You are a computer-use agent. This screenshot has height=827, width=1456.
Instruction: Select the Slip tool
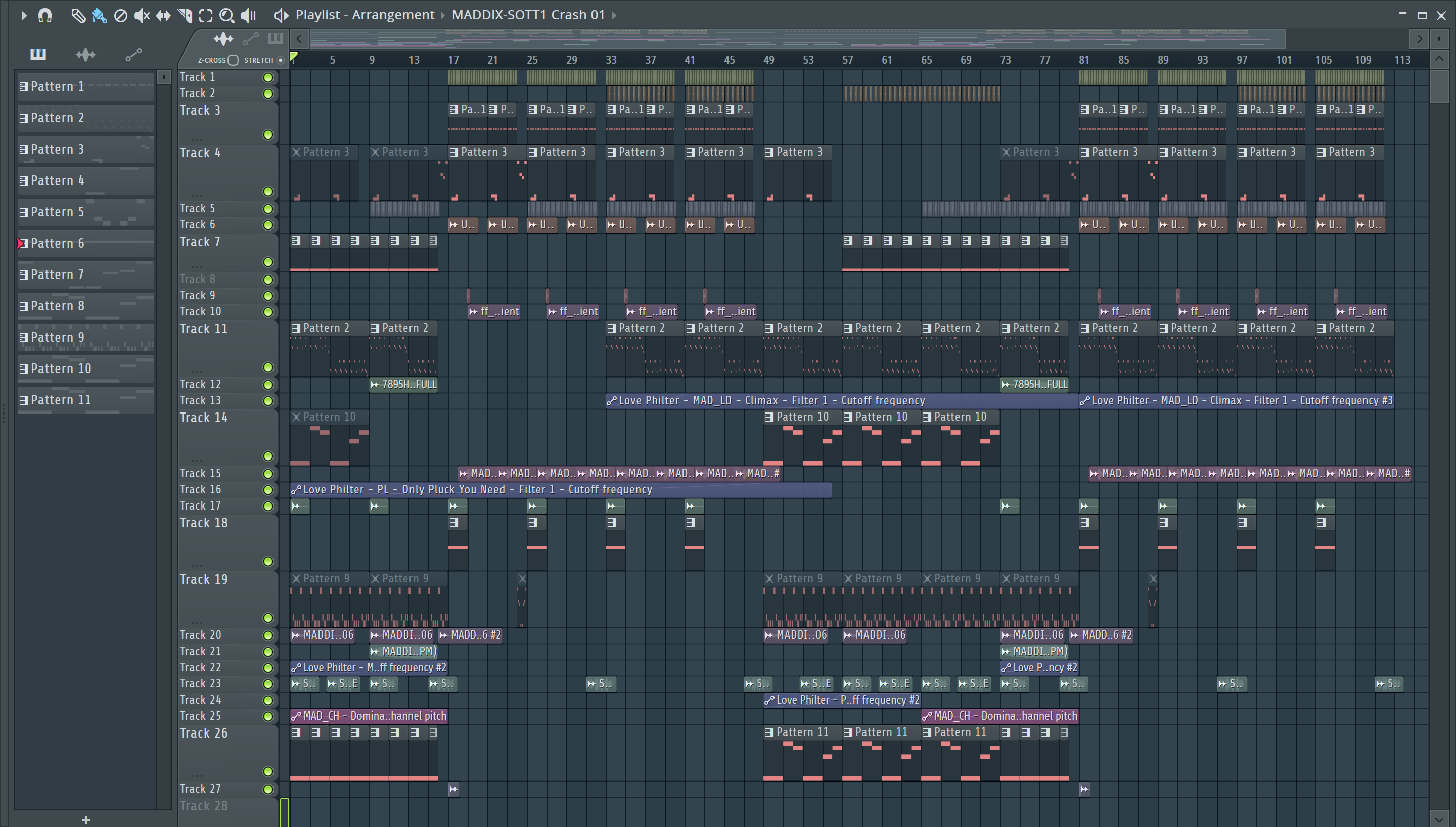coord(163,15)
